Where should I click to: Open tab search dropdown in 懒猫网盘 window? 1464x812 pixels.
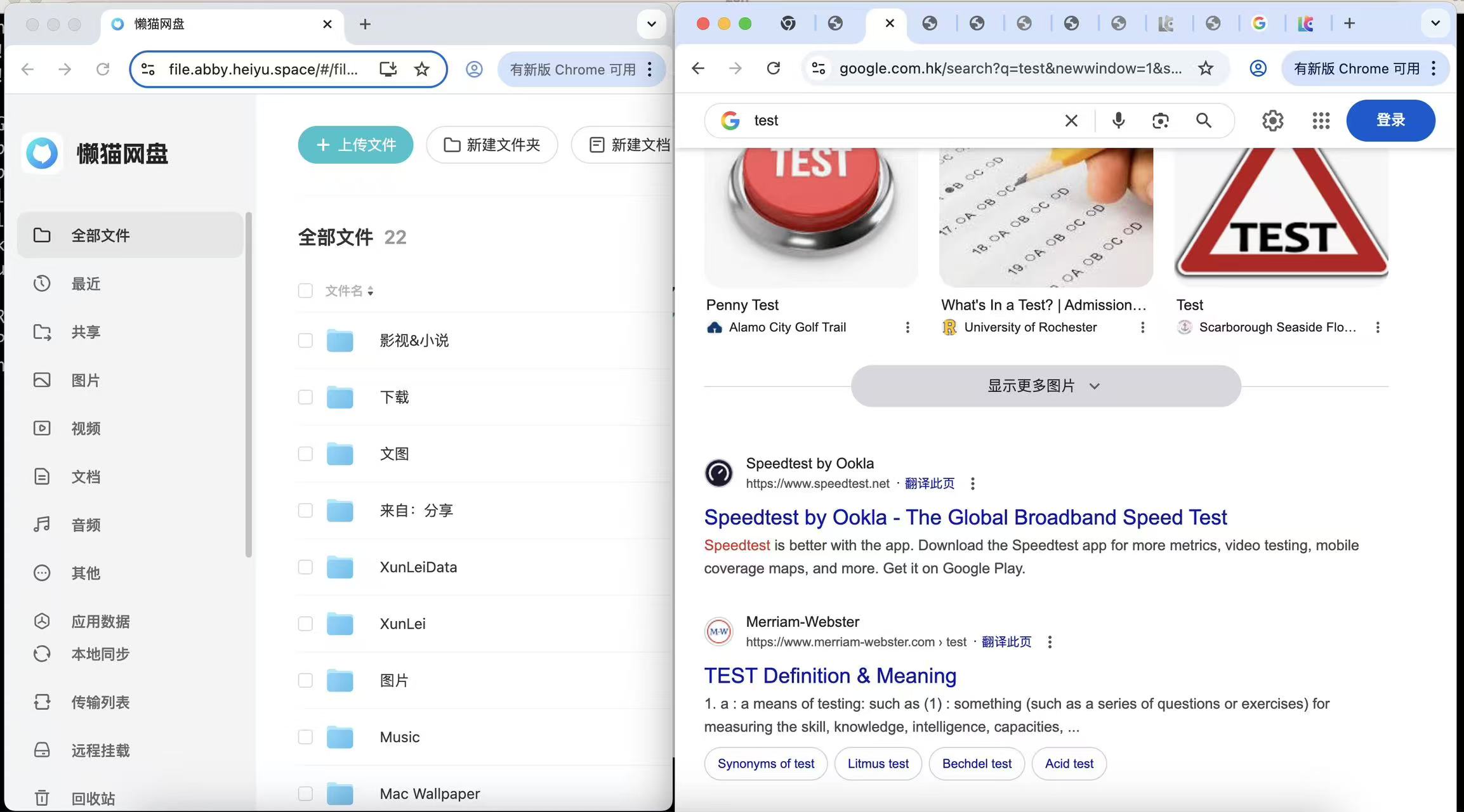pyautogui.click(x=651, y=24)
